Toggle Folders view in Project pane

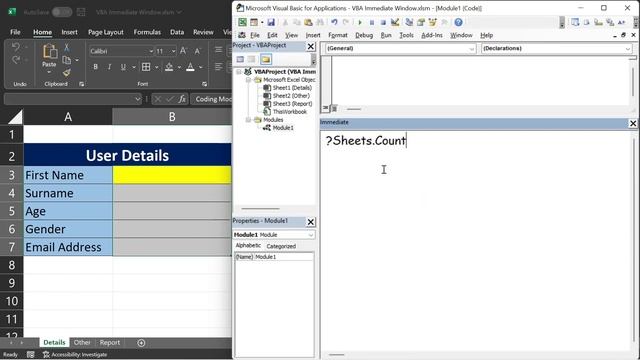click(x=266, y=59)
